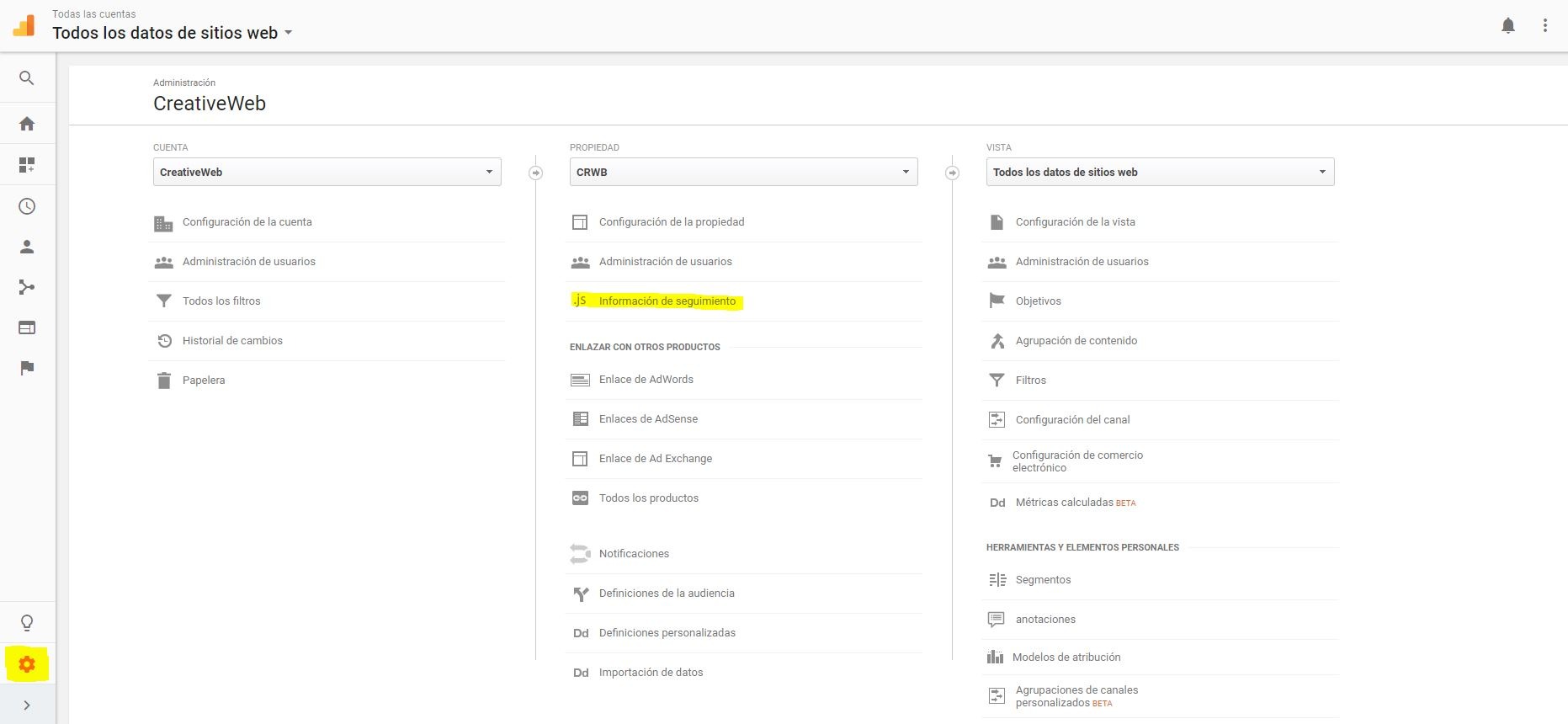Click the arrows icon beside Notificaciones
Image resolution: width=1568 pixels, height=724 pixels.
[x=580, y=554]
